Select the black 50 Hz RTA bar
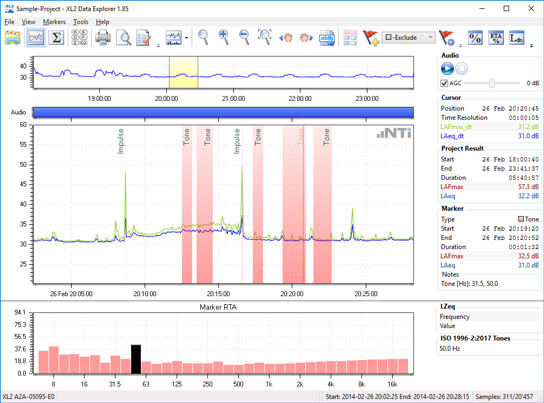Viewport: 544px width, 403px height. pos(136,359)
